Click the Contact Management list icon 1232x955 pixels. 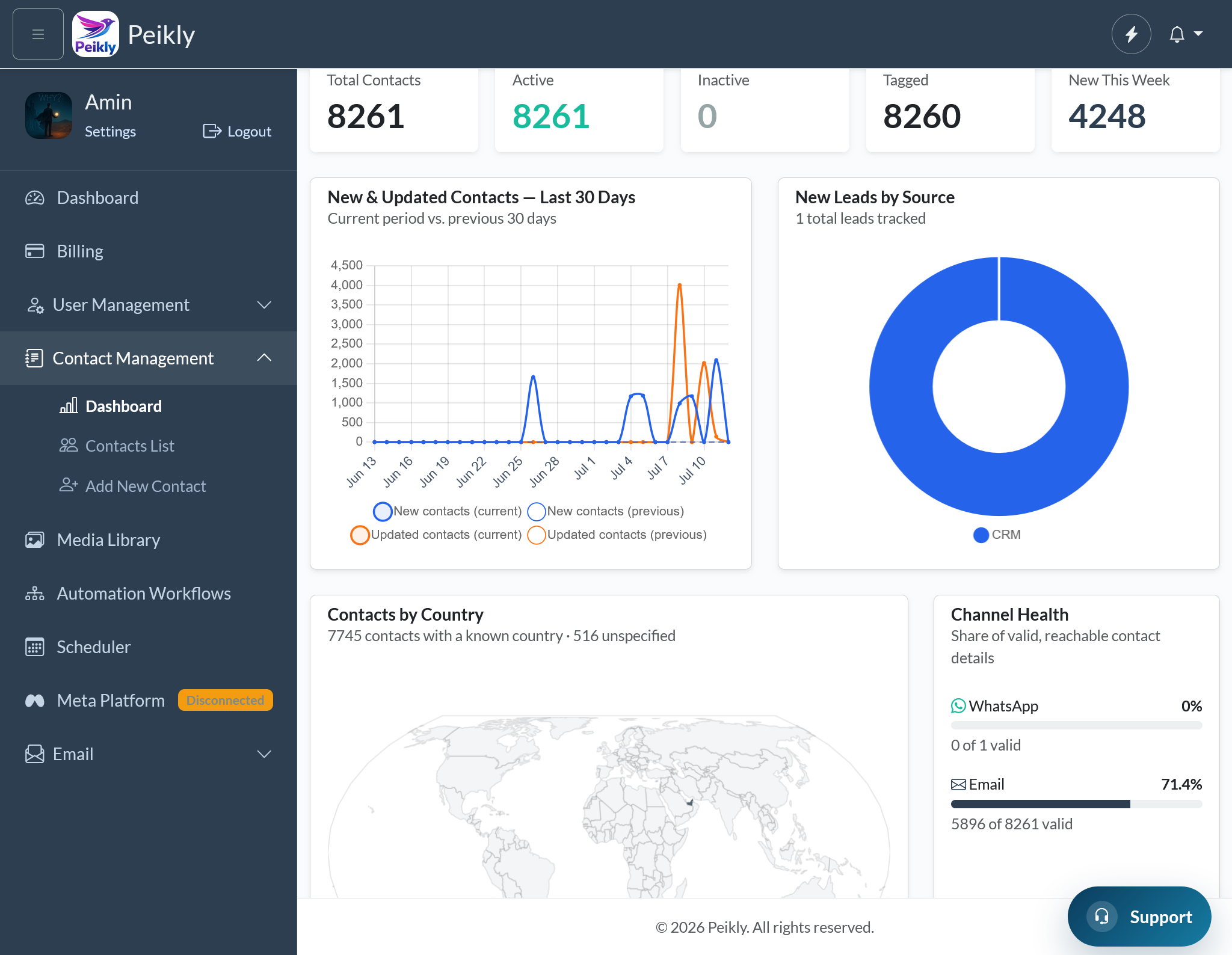[34, 358]
